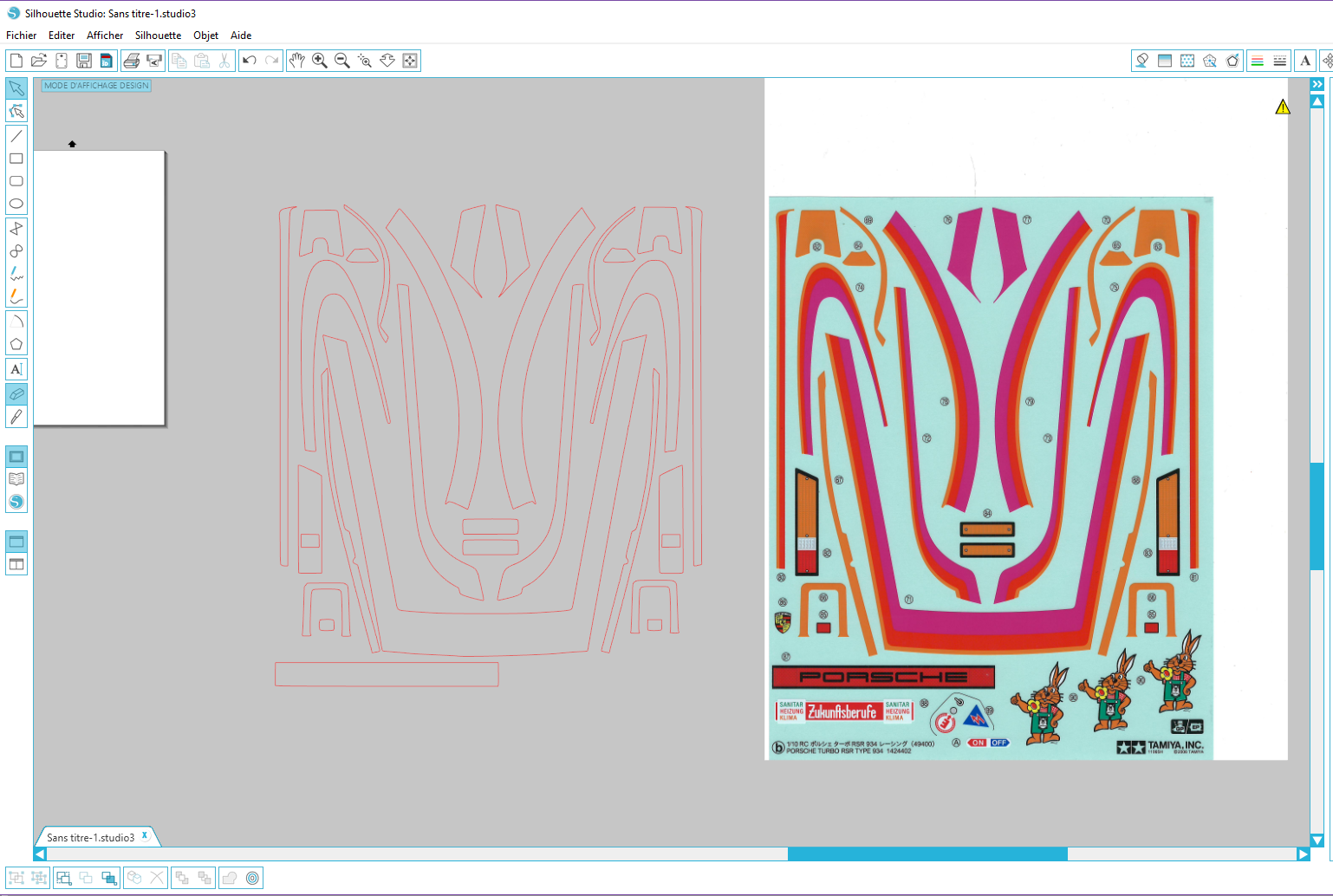
Task: Open the Fichier menu
Action: point(22,36)
